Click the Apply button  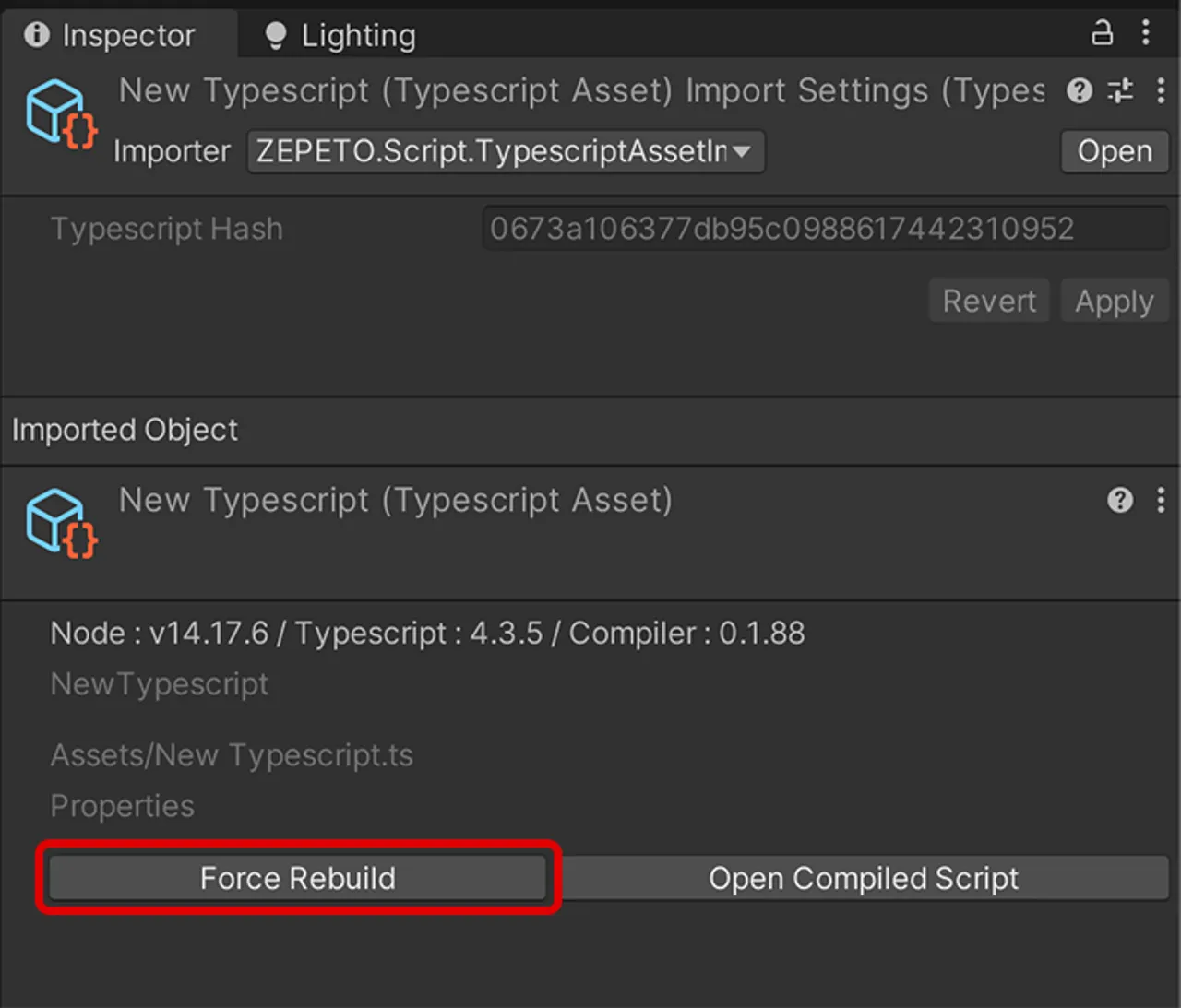pos(1114,300)
